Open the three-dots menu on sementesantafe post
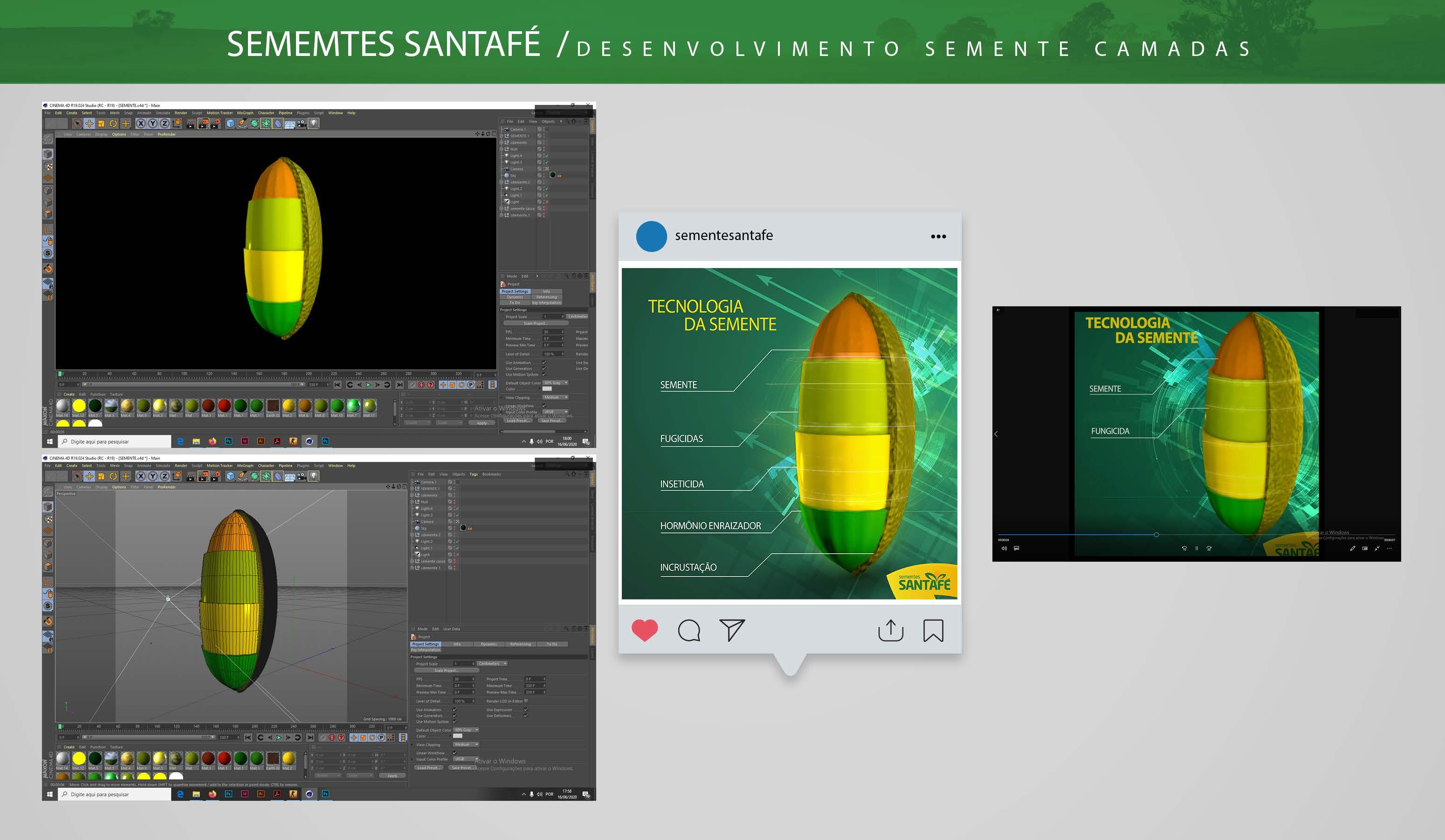 point(938,236)
